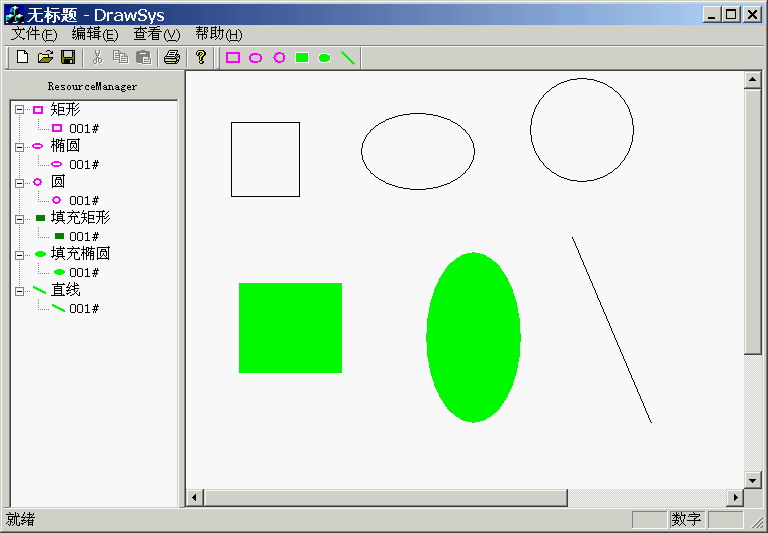Collapse the 矩形 tree node

tap(19, 110)
